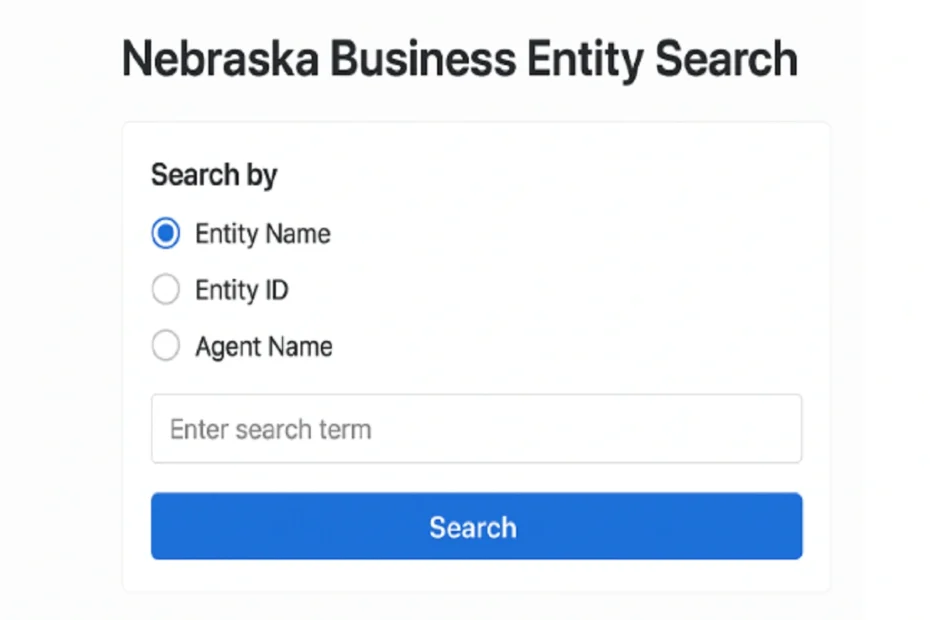Click the page background outside the card
This screenshot has width=930, height=620.
tap(60, 350)
